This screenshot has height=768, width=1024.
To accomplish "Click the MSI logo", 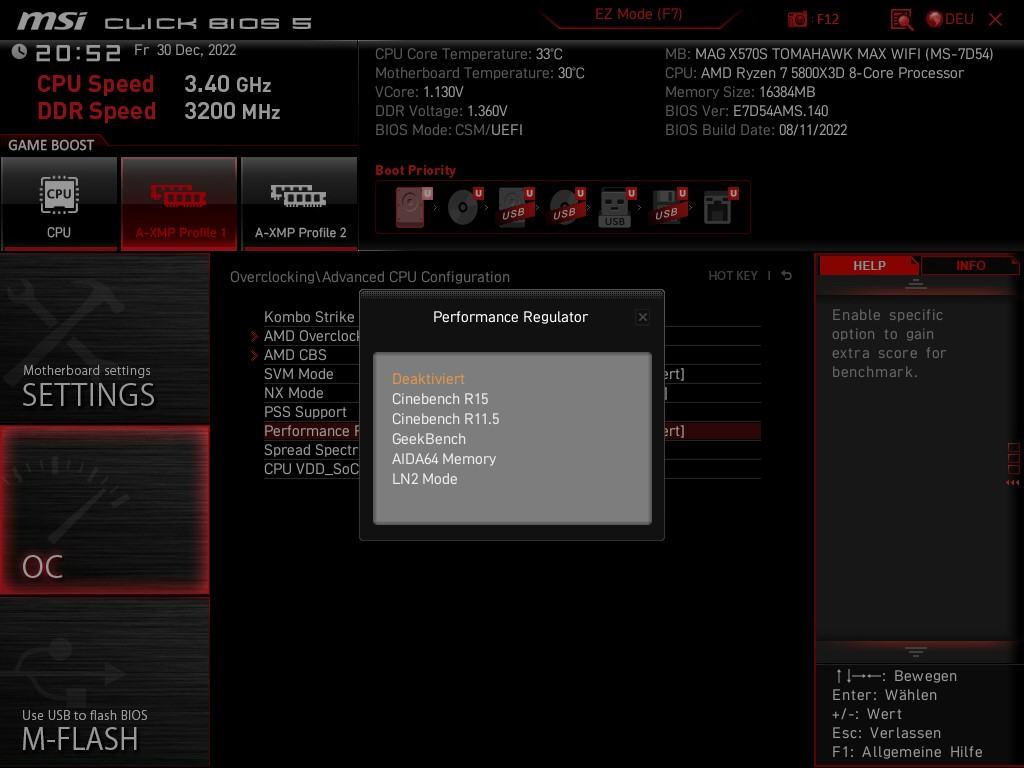I will pos(52,22).
